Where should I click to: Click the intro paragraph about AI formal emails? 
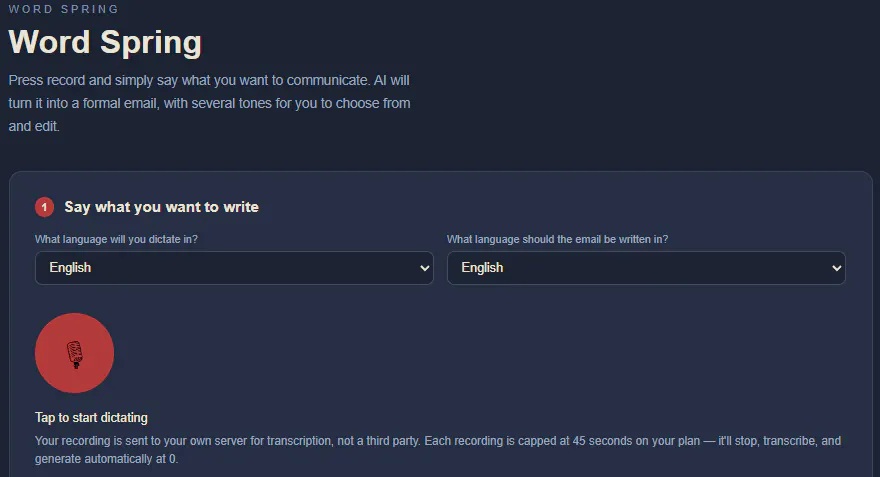(x=209, y=103)
